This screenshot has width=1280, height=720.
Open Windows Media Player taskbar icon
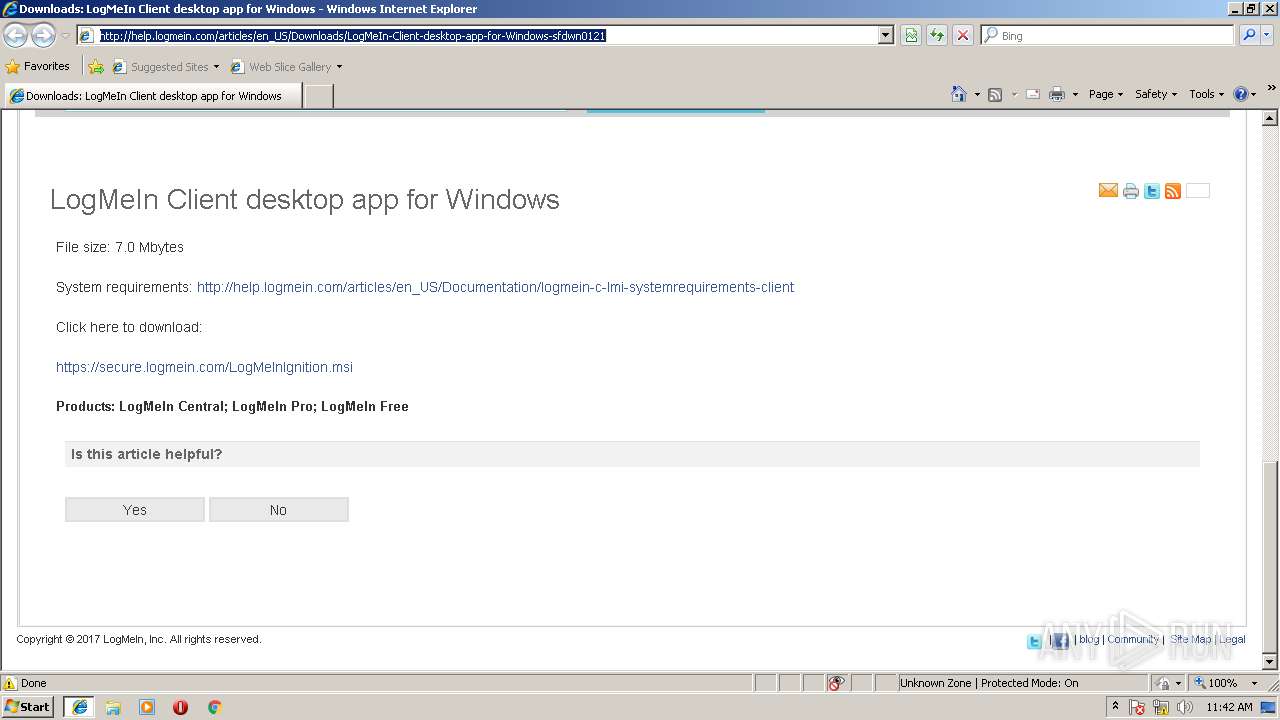[147, 707]
